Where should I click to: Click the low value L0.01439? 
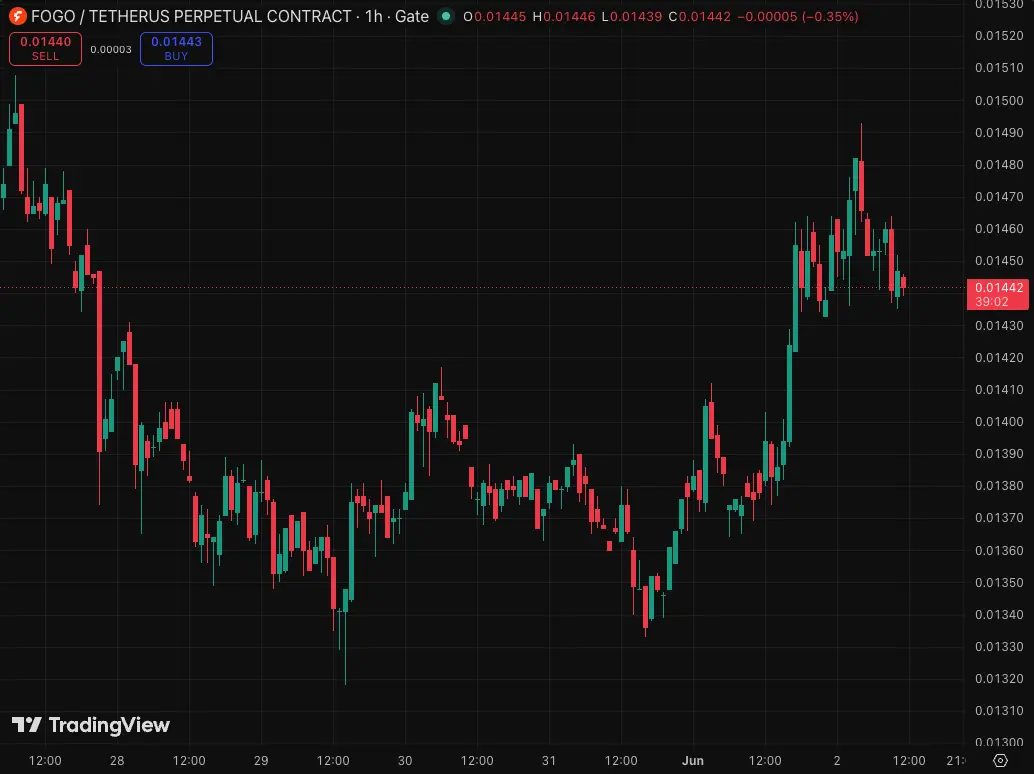[632, 16]
